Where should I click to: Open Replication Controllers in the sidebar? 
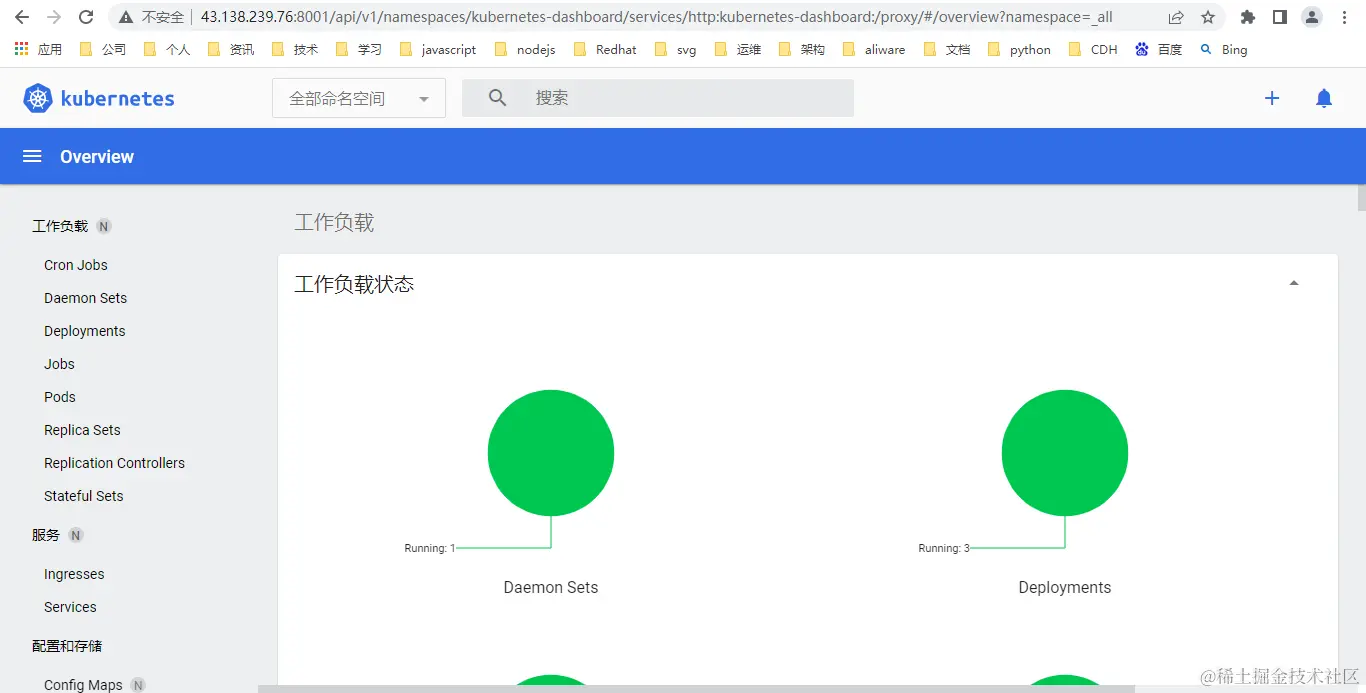click(x=114, y=463)
